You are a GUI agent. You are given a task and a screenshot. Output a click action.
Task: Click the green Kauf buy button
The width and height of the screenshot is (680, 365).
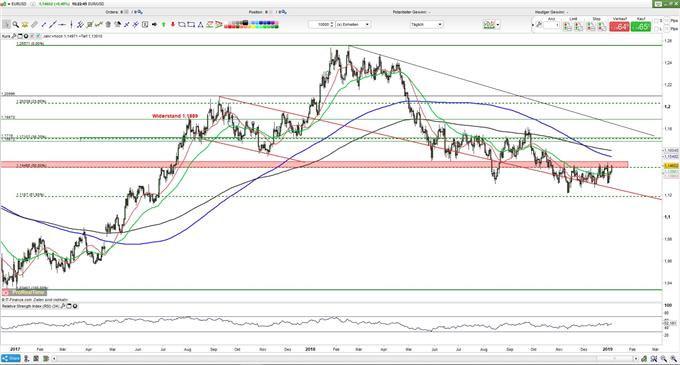coord(641,27)
